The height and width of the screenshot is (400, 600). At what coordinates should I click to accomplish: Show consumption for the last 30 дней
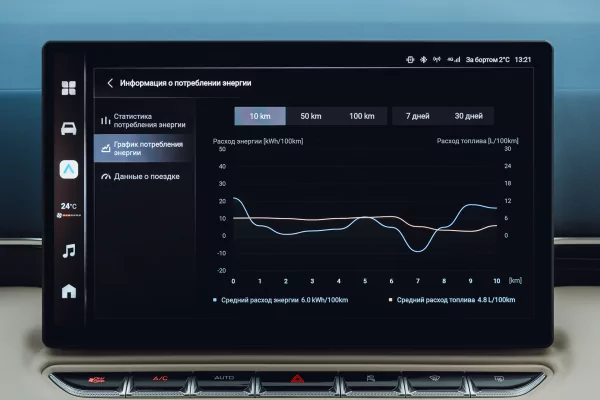(468, 116)
